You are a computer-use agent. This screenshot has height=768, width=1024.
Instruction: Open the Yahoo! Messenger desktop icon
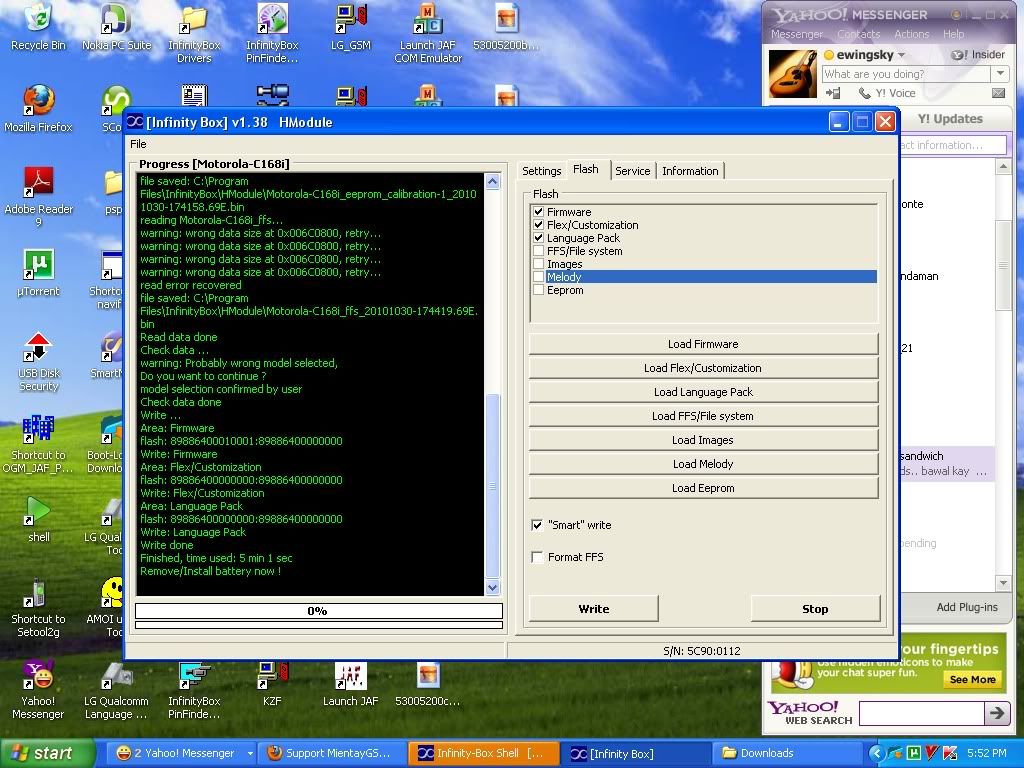[x=38, y=676]
